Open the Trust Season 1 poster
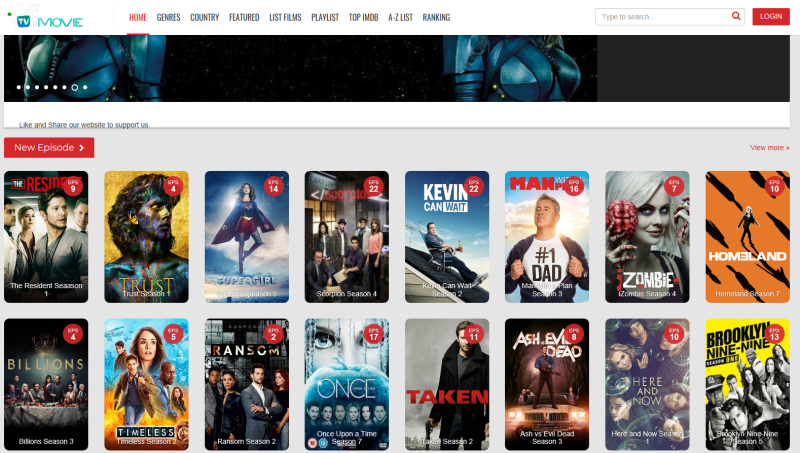Screen dimensions: 800x453 146,237
